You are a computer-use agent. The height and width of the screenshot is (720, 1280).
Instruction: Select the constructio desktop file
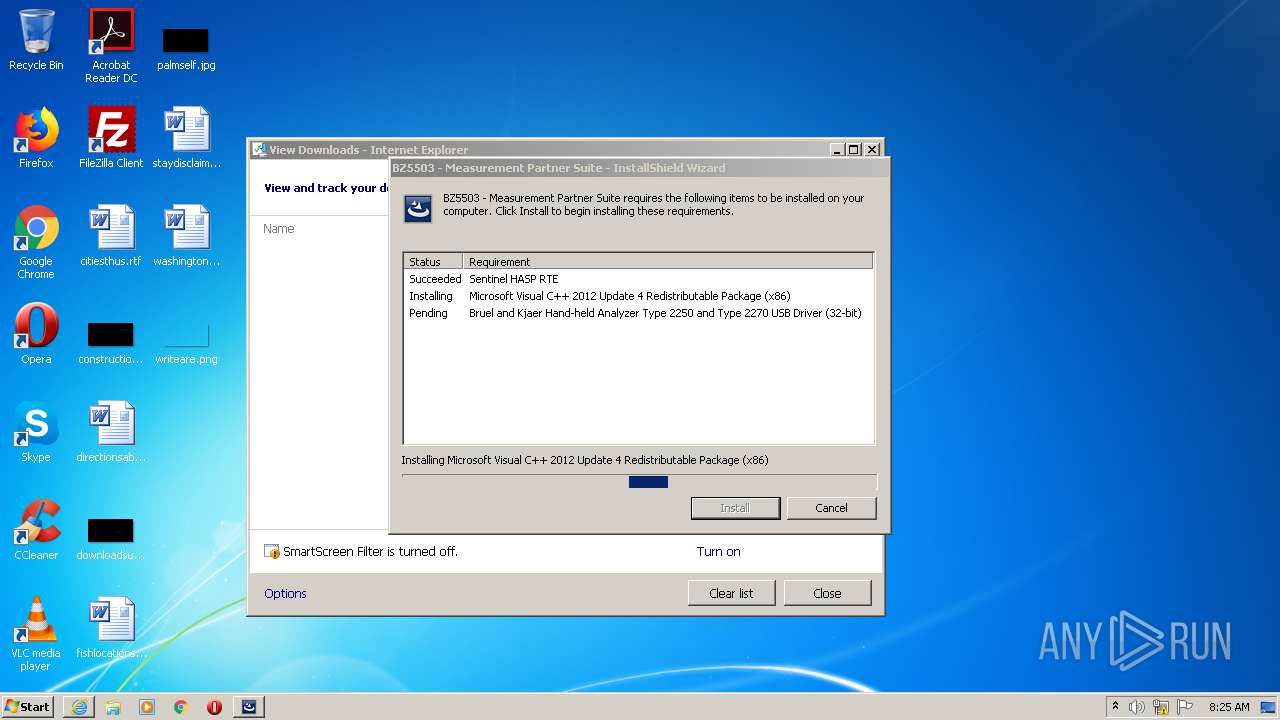tap(111, 342)
